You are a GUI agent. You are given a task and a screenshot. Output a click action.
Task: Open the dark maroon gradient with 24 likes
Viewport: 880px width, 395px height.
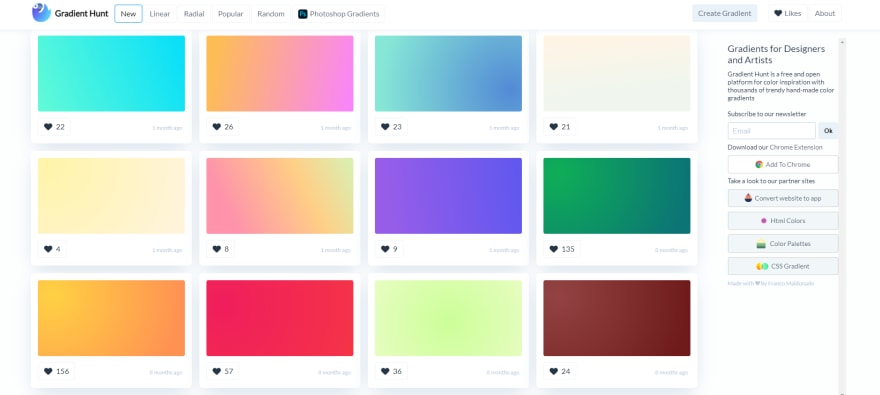(x=617, y=318)
